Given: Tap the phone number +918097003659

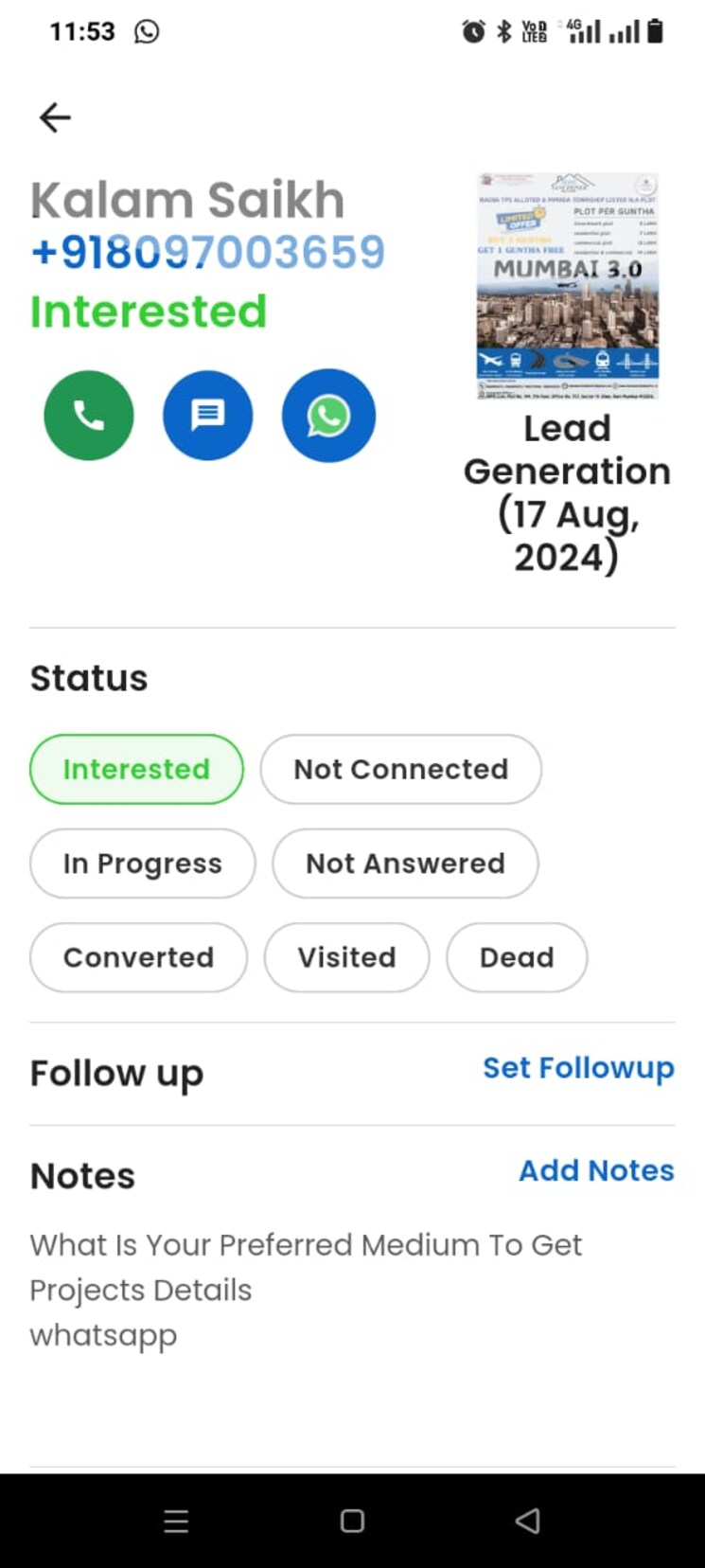Looking at the screenshot, I should click(208, 252).
